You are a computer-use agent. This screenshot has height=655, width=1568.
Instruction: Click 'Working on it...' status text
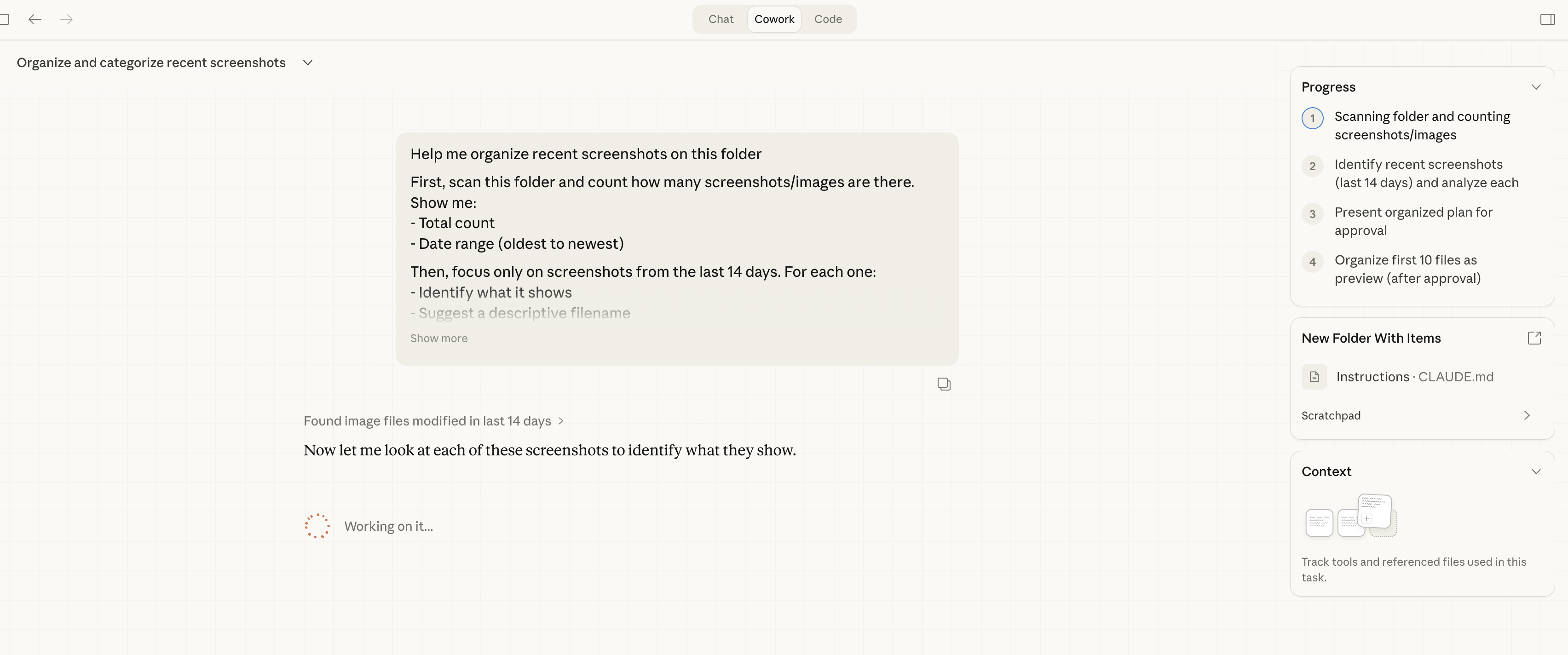(x=388, y=526)
